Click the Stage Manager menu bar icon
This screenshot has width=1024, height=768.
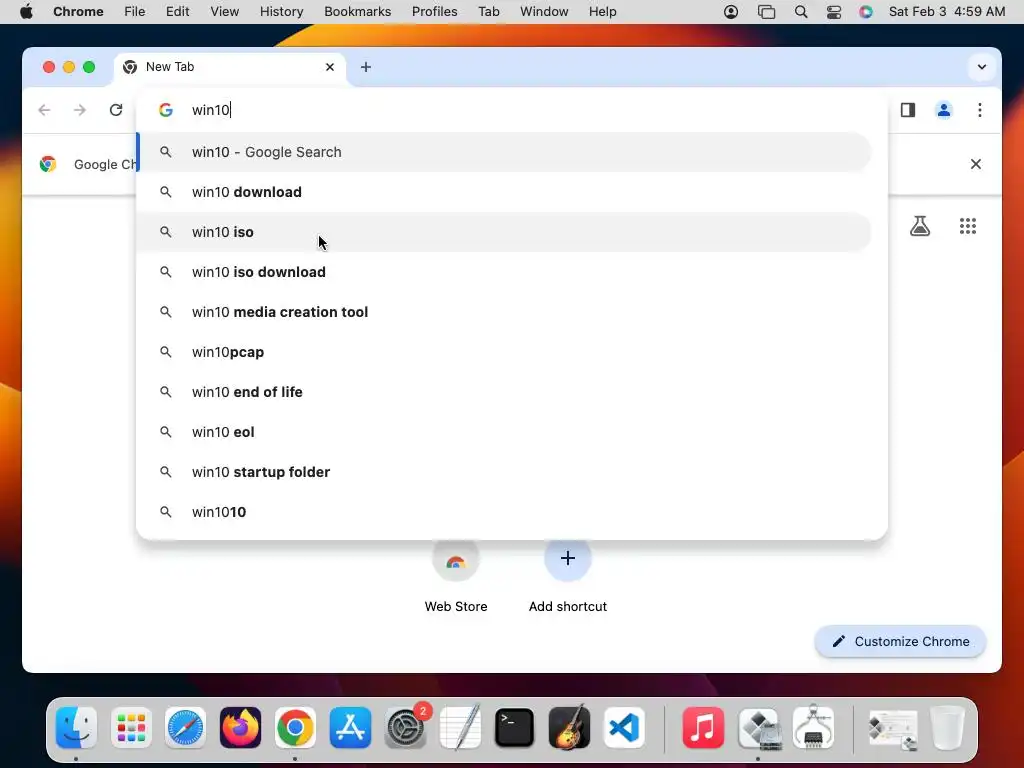pos(766,12)
